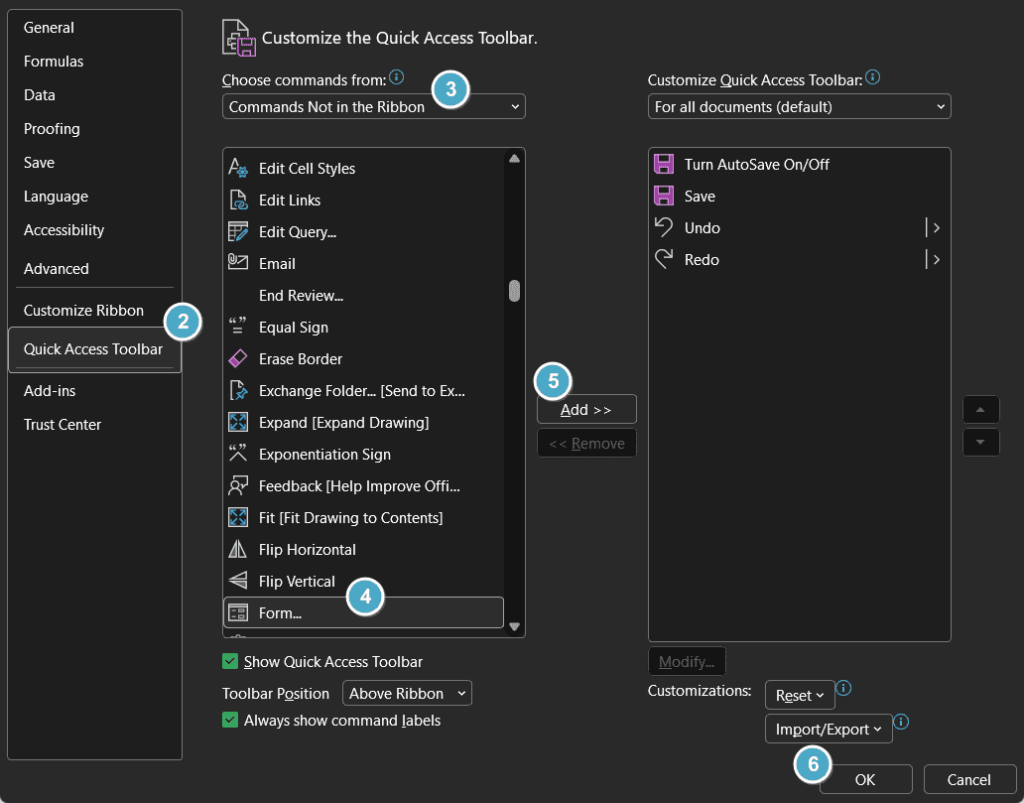Viewport: 1024px width, 803px height.
Task: Toggle Always show command labels checkbox
Action: [230, 720]
